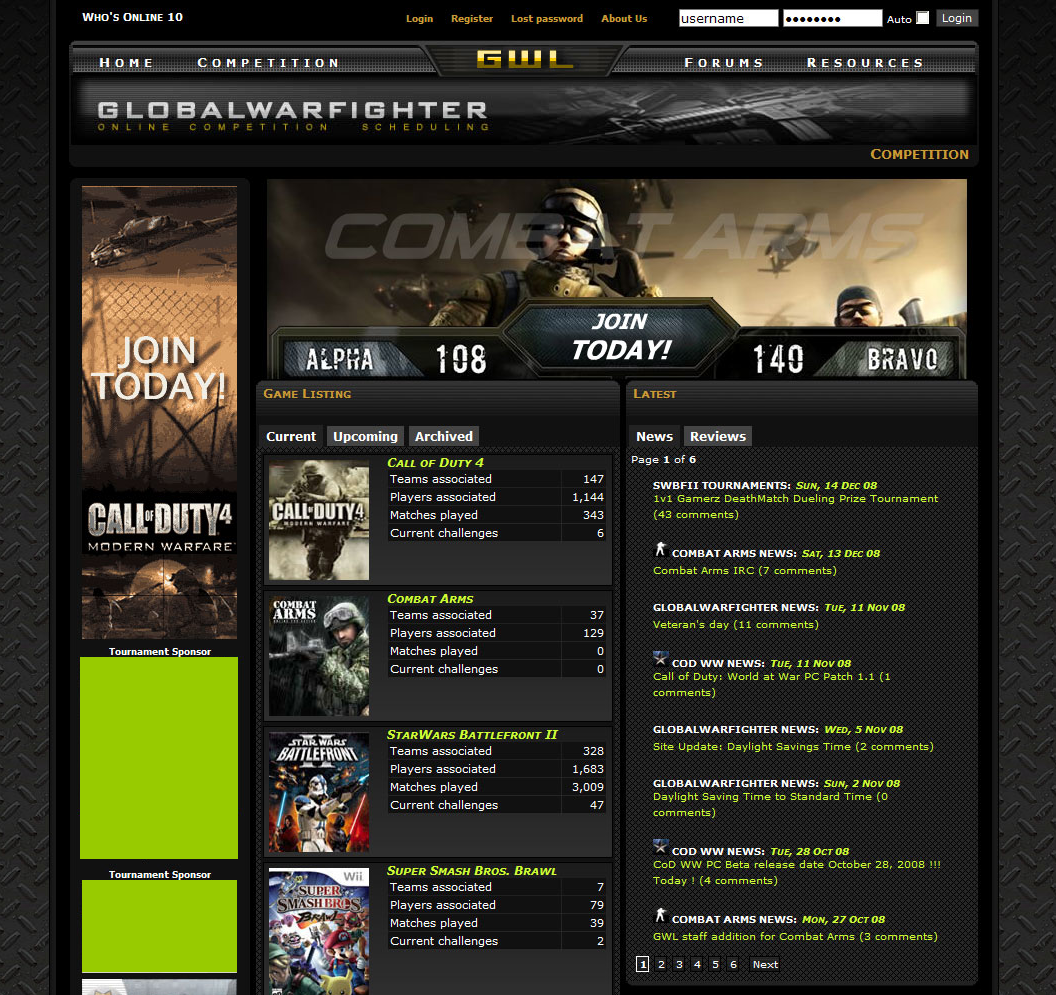Screen dimensions: 1056x995
Task: Click the Combat Arms cover thumbnail
Action: (x=319, y=655)
